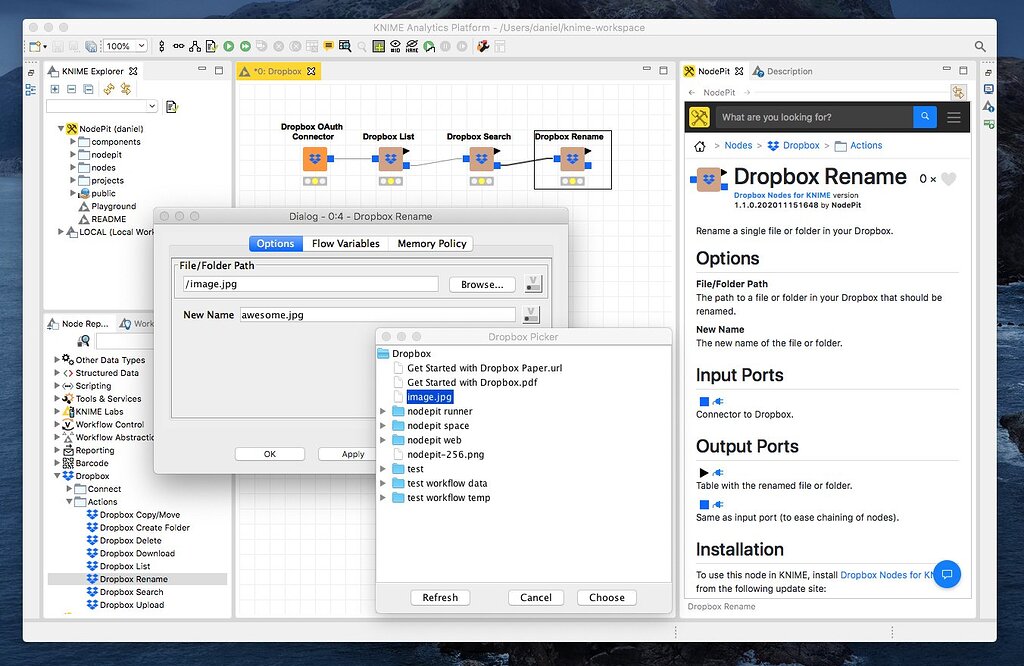Click the flow variable button beside File/Folder Path

pyautogui.click(x=534, y=284)
